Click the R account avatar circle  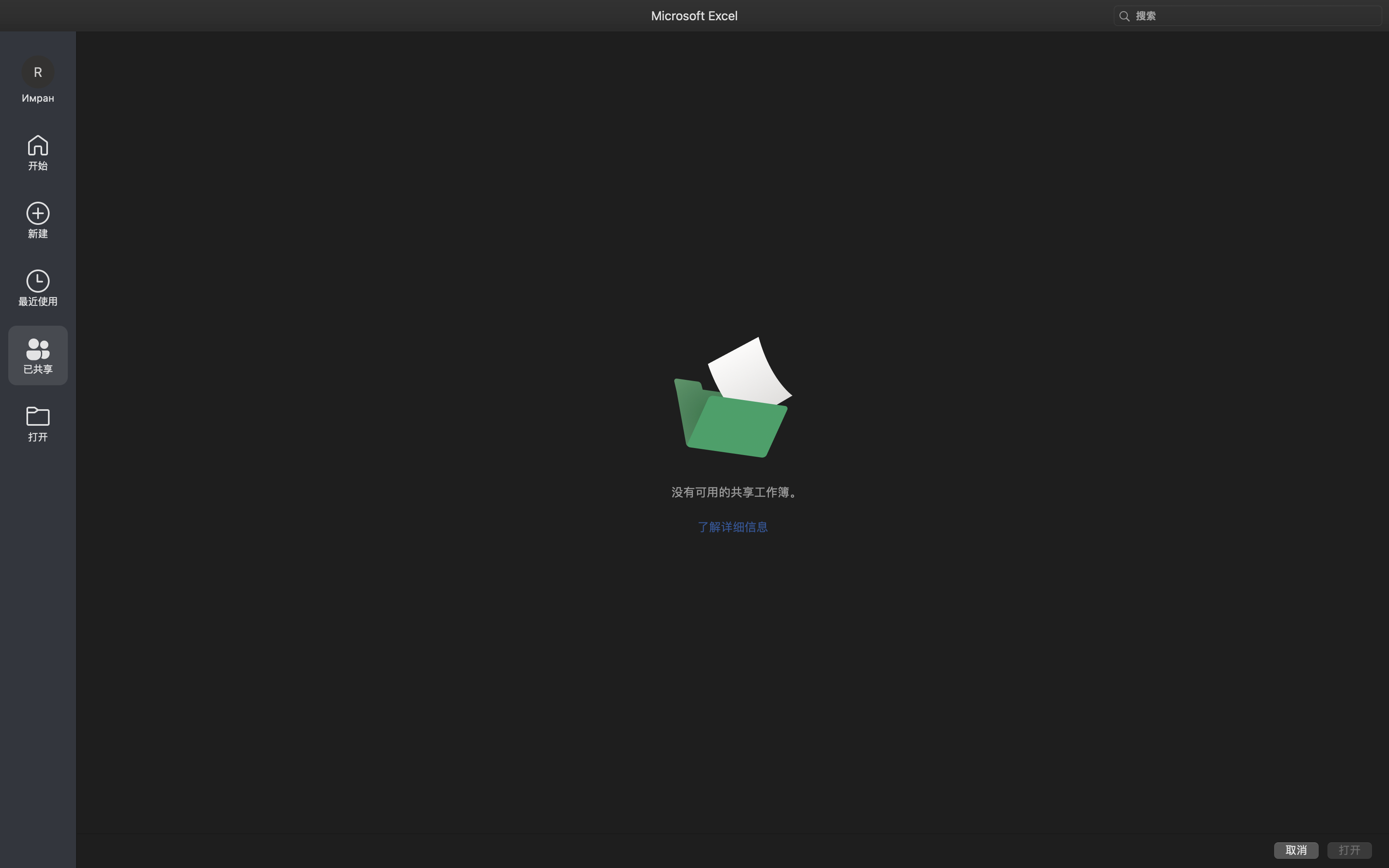click(x=38, y=72)
